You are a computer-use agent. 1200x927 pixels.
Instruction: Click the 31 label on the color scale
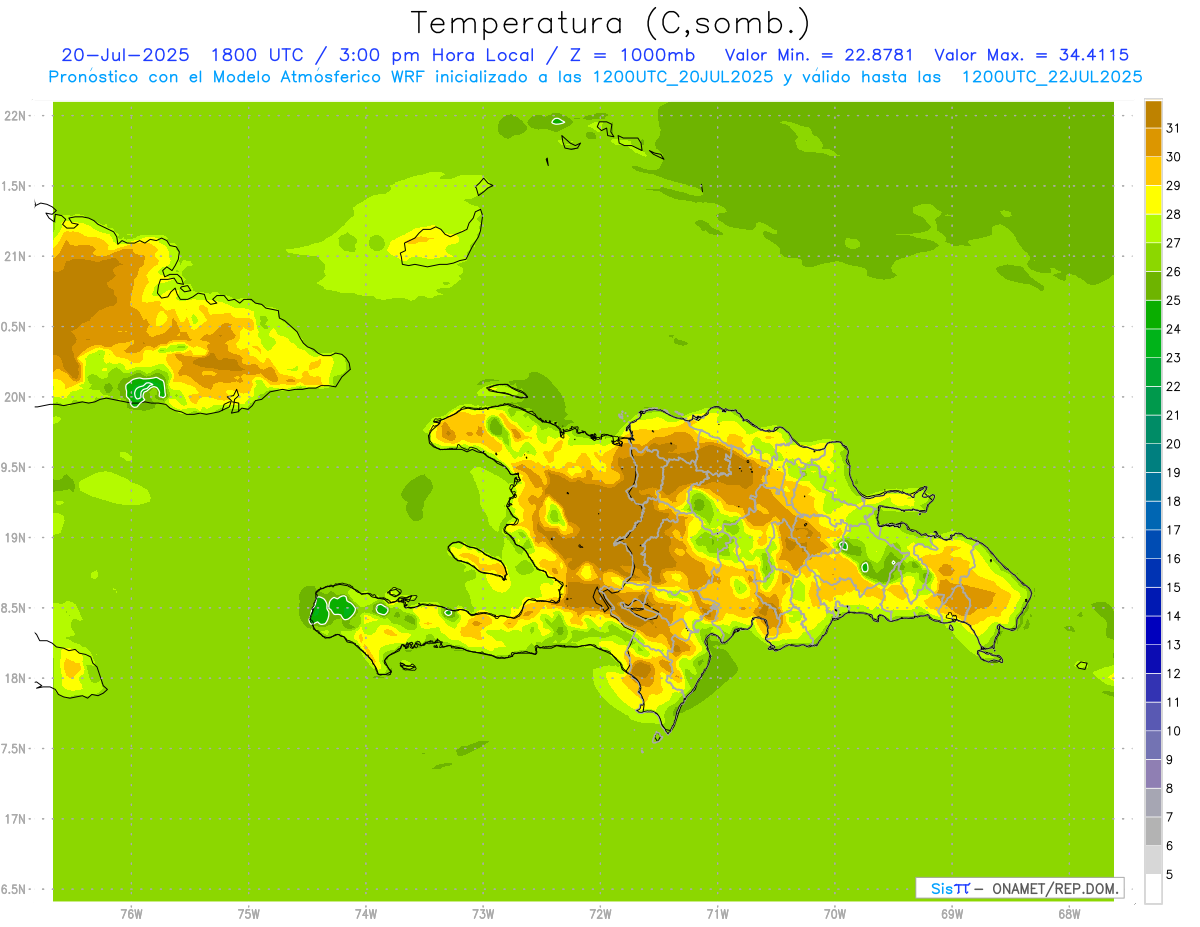(x=1173, y=128)
